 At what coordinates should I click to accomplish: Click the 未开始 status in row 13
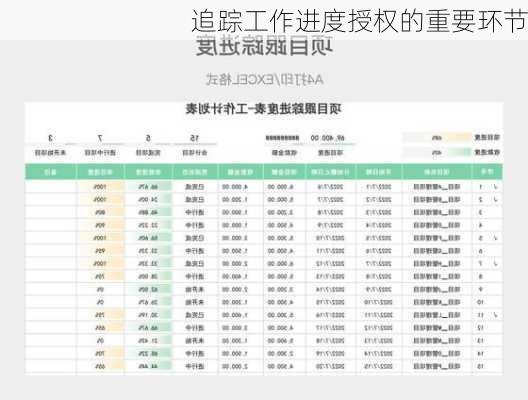pyautogui.click(x=195, y=341)
